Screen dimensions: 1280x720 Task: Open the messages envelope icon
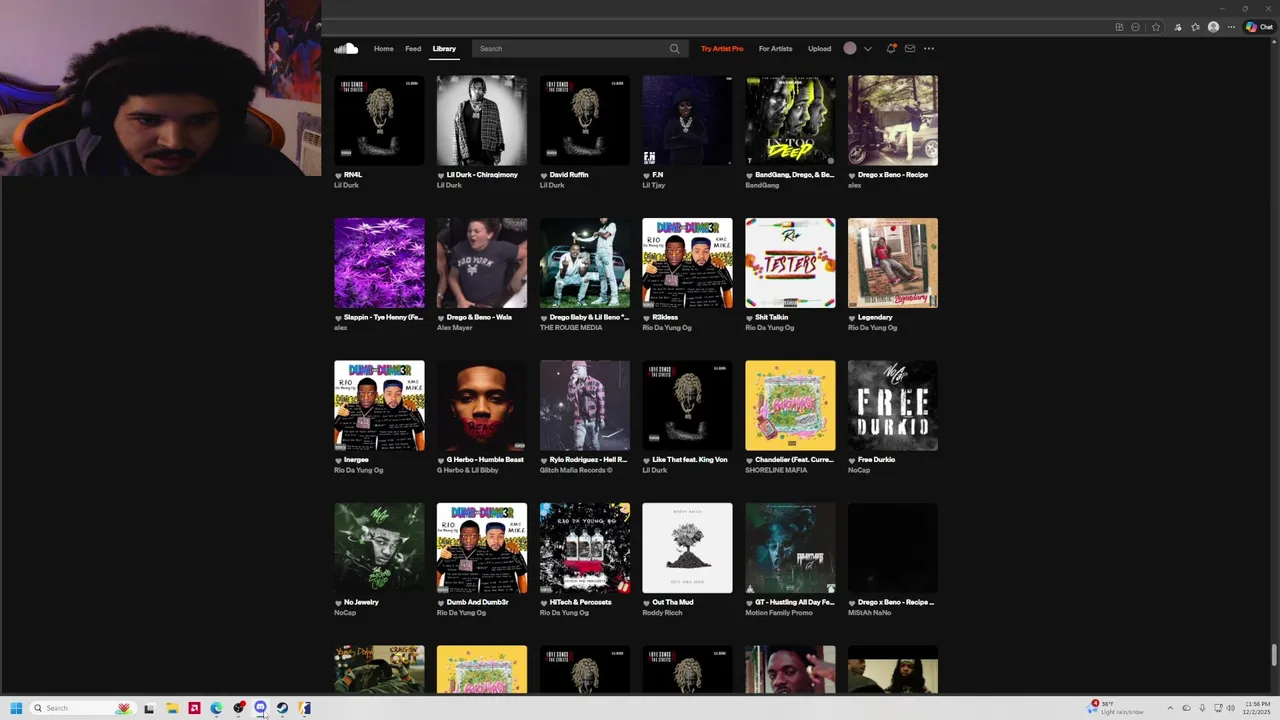[910, 48]
